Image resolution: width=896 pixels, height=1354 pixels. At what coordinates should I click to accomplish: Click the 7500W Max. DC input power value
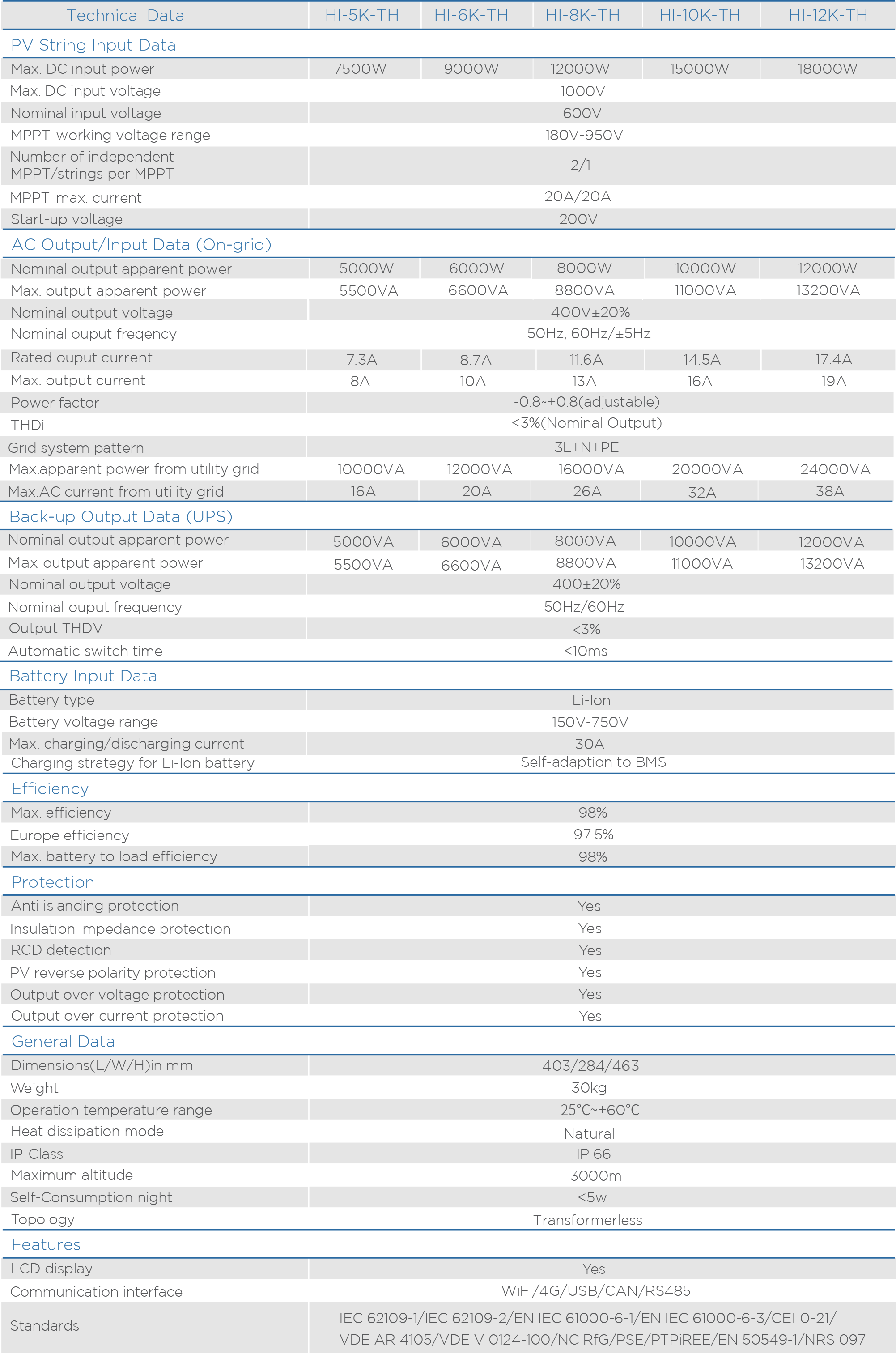(360, 69)
